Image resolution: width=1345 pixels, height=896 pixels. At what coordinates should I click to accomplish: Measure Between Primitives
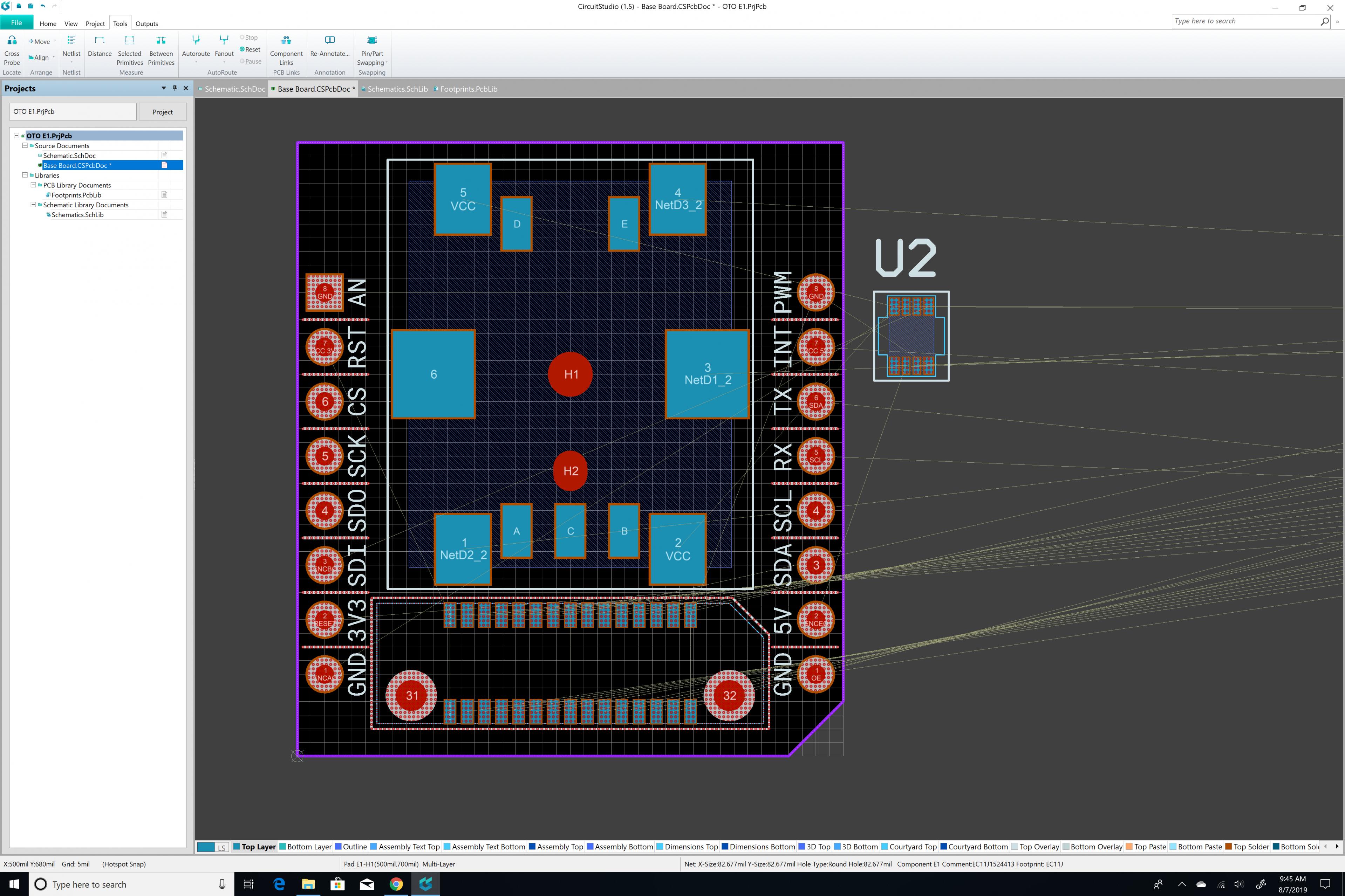161,50
